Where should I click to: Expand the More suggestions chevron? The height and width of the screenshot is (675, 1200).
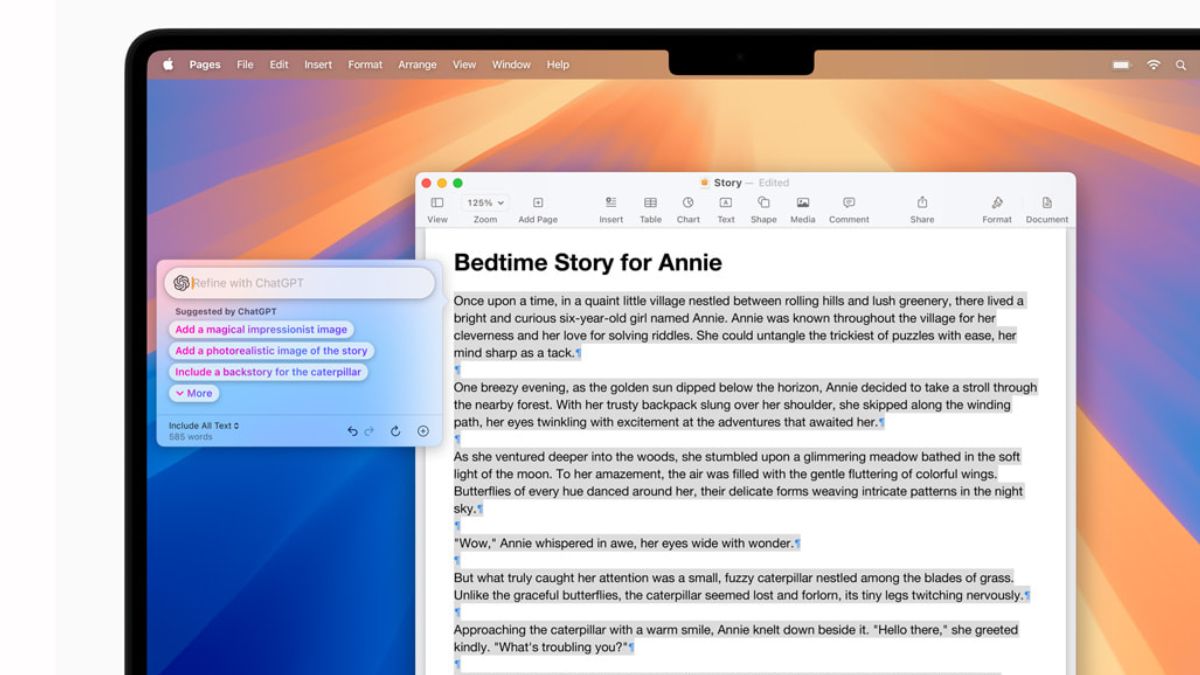194,393
